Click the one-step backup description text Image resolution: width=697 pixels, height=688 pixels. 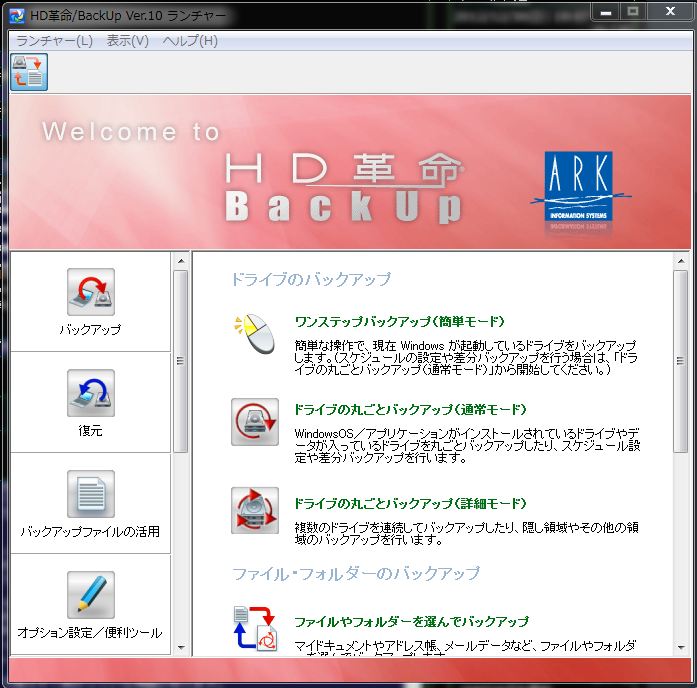(466, 357)
